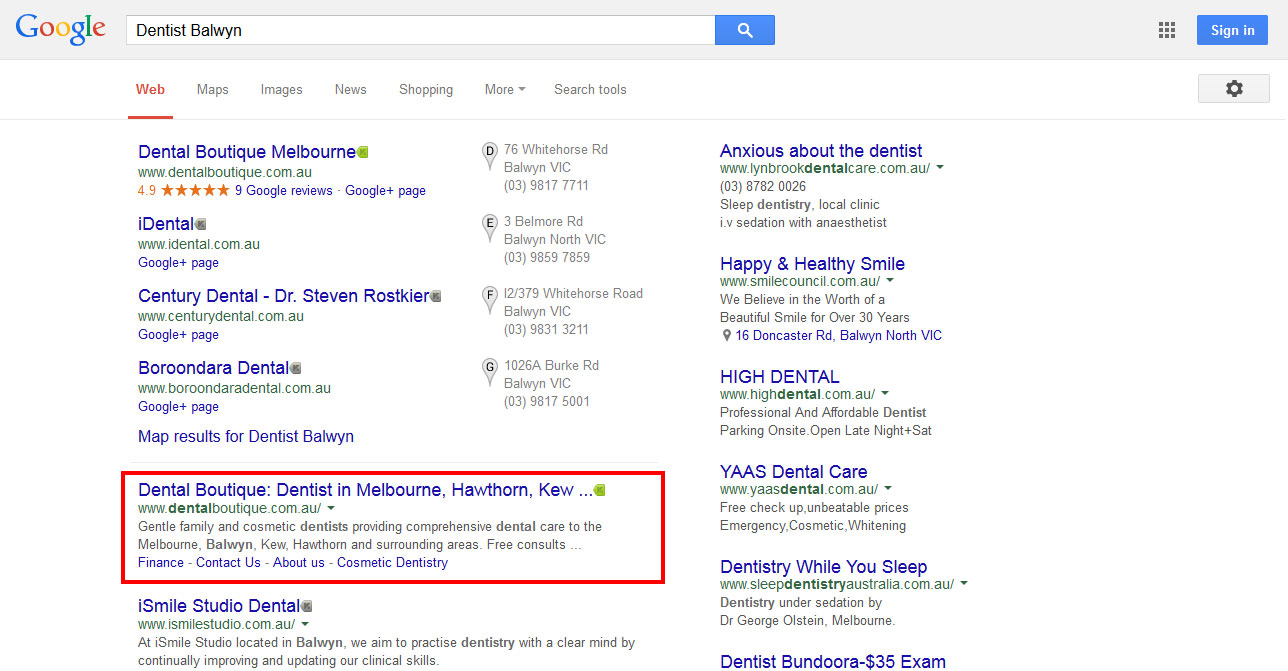This screenshot has height=671, width=1288.
Task: Open dropdown beside www.sleepdentistryaustralia.com.au/
Action: pos(964,584)
